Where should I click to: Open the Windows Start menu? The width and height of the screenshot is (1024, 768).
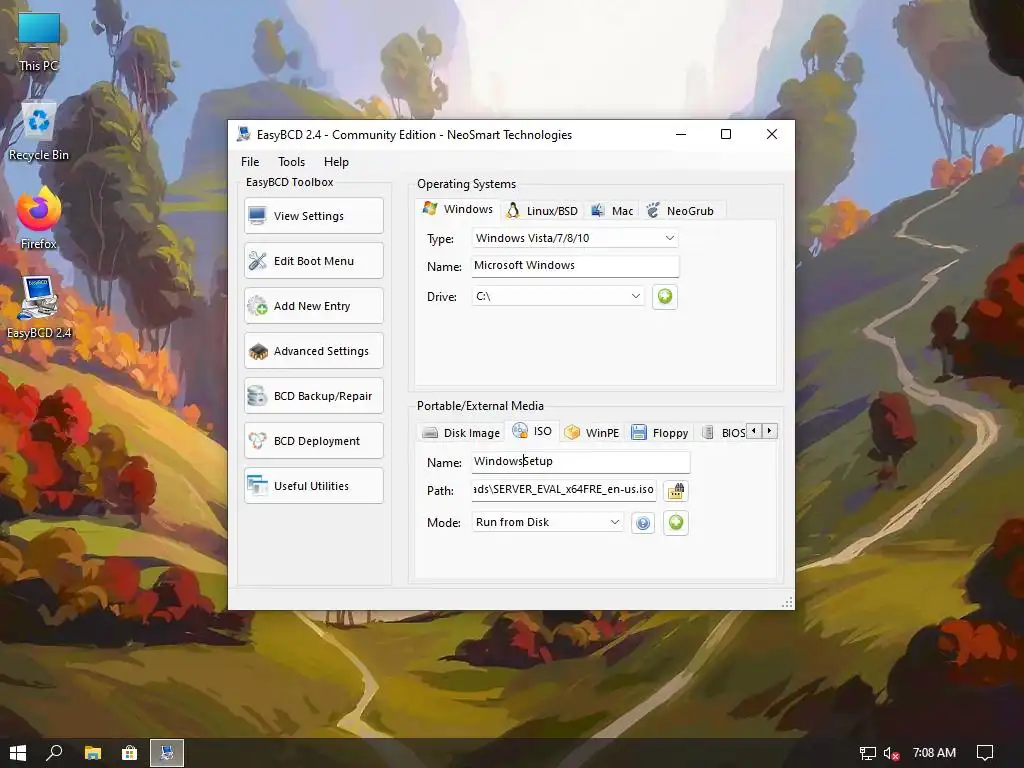point(18,753)
